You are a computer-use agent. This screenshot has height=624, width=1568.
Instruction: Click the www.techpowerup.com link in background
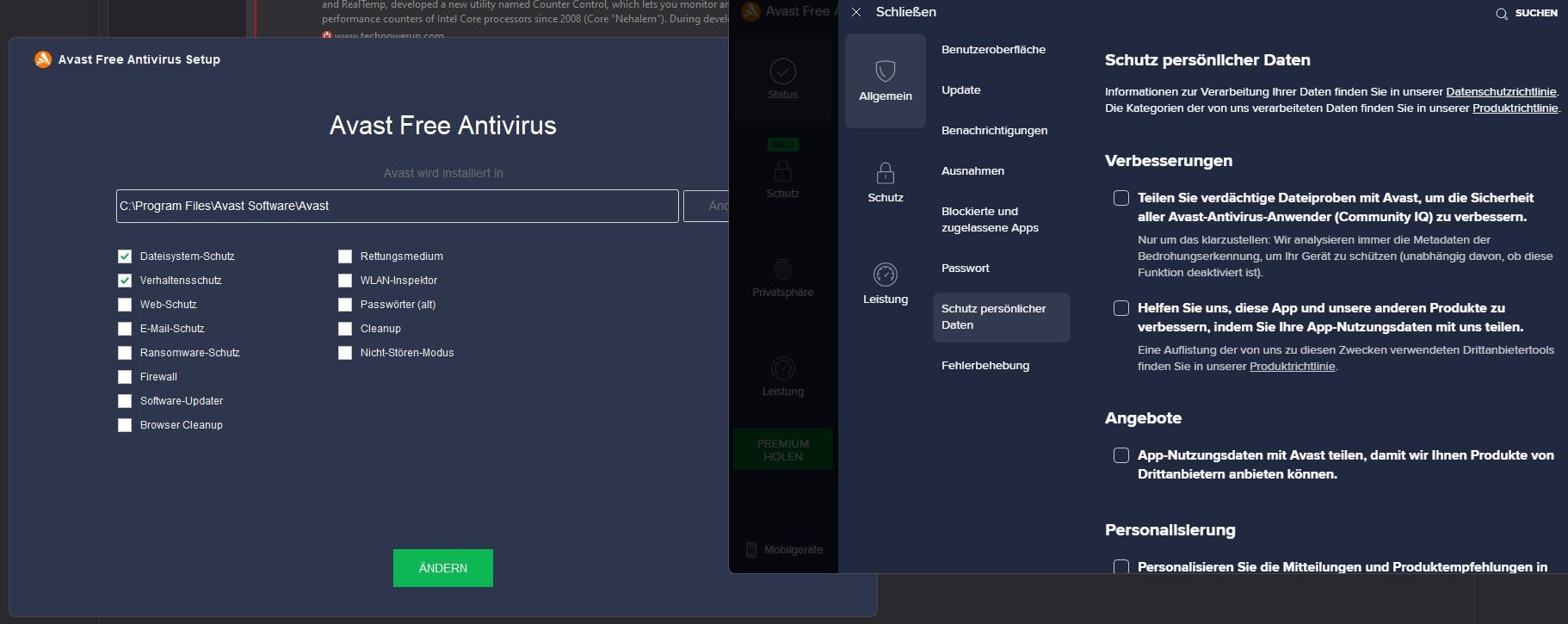[x=389, y=36]
